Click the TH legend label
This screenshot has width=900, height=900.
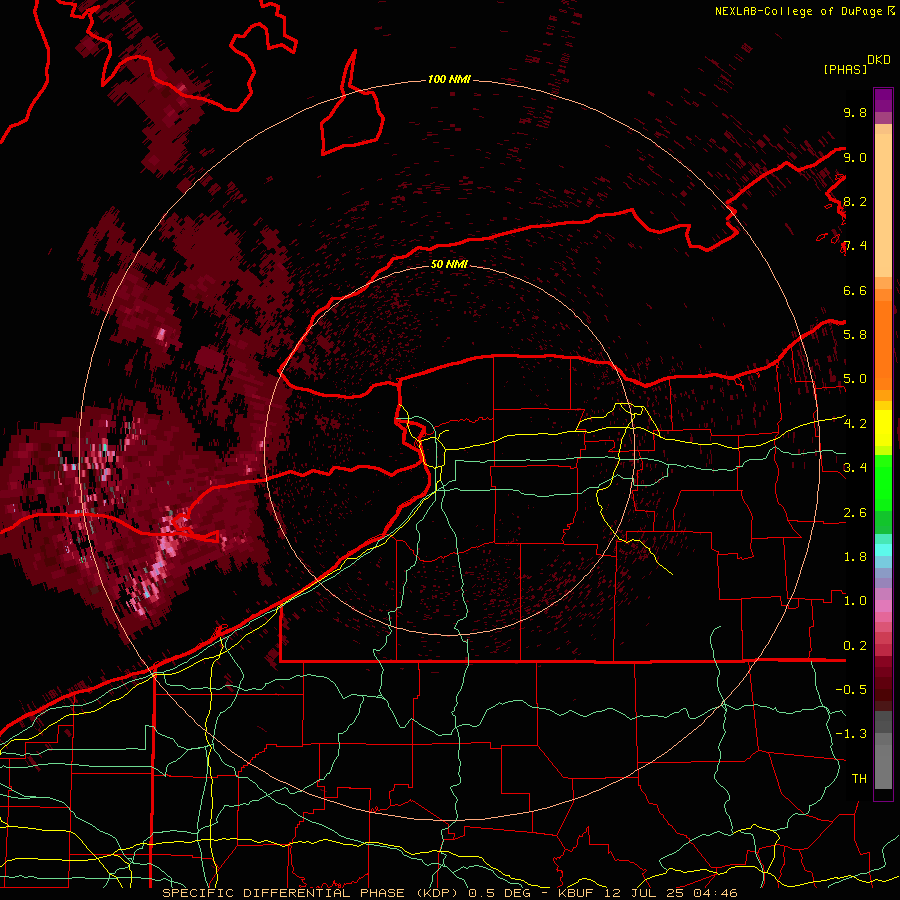pyautogui.click(x=859, y=779)
